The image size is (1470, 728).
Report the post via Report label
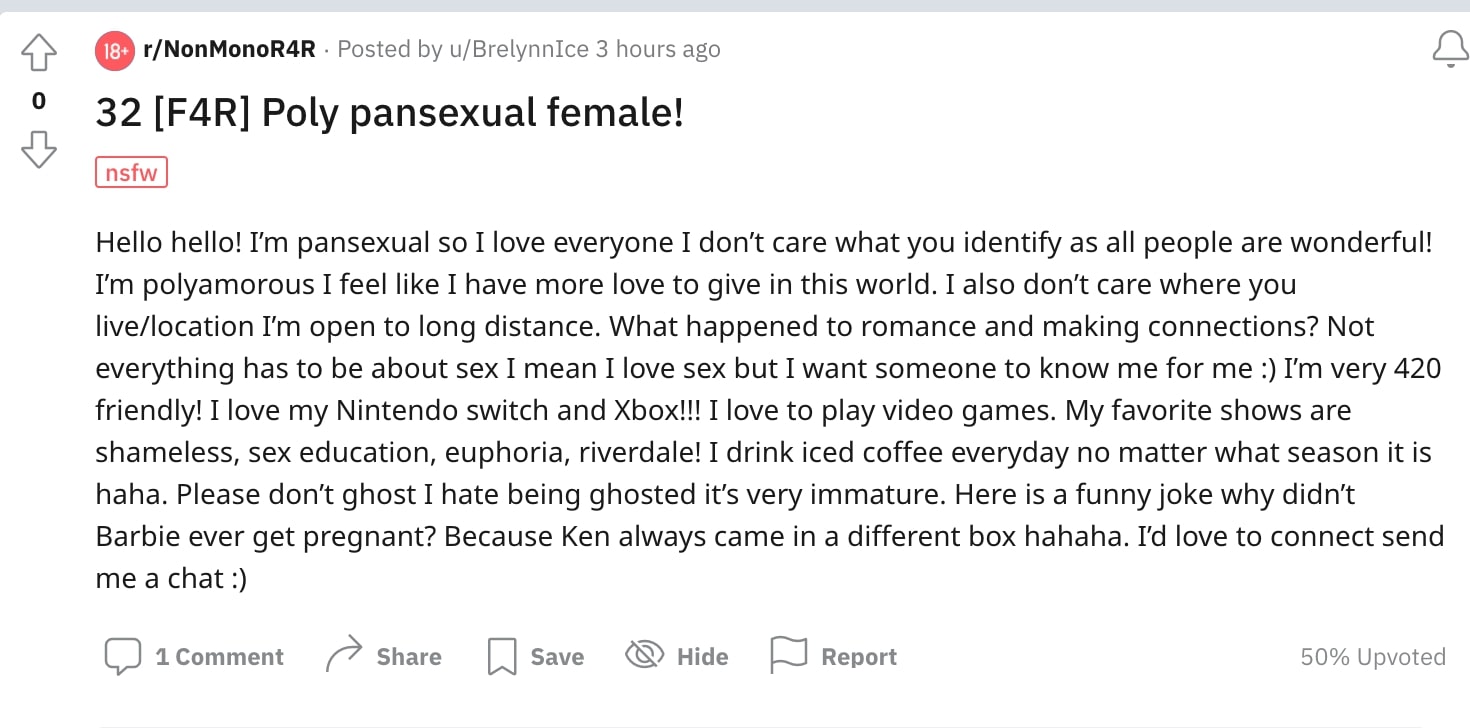click(859, 657)
